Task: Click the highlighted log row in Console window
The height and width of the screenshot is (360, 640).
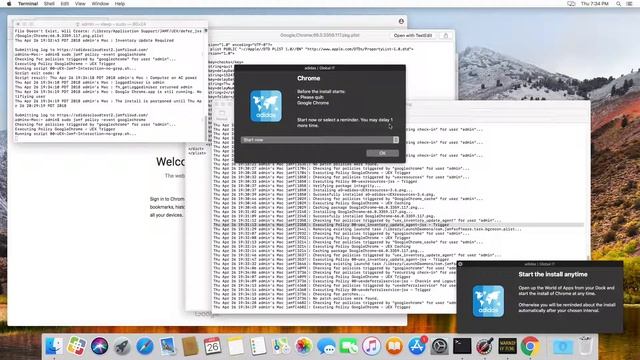Action: [398, 225]
